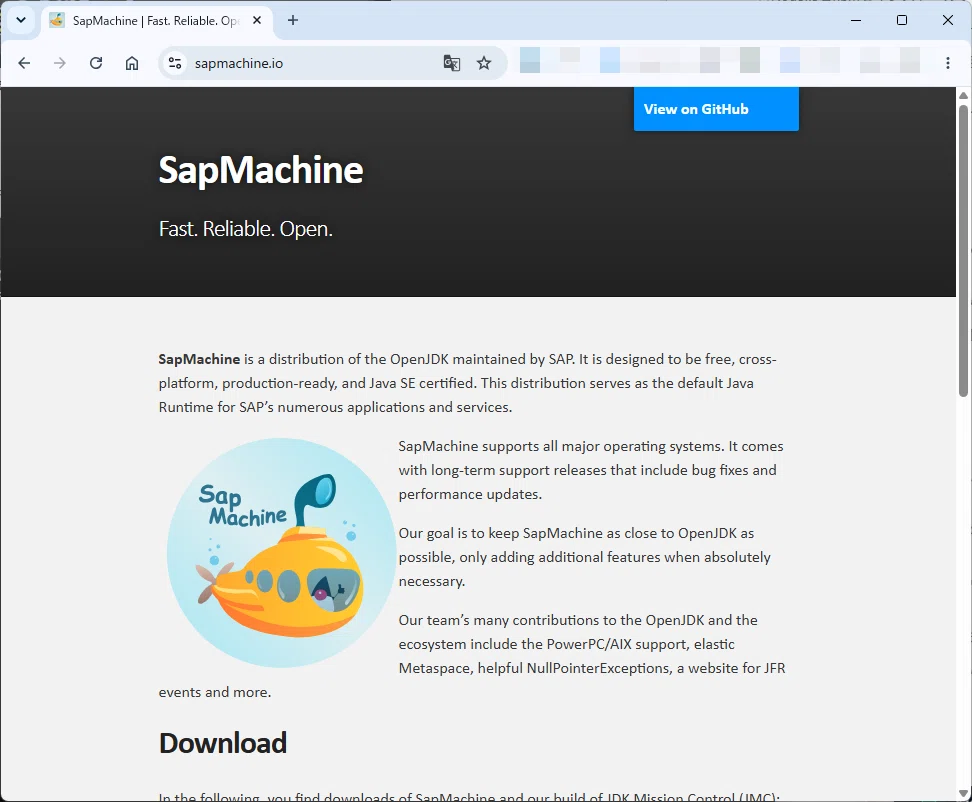972x802 pixels.
Task: Open the browser home page
Action: (131, 63)
